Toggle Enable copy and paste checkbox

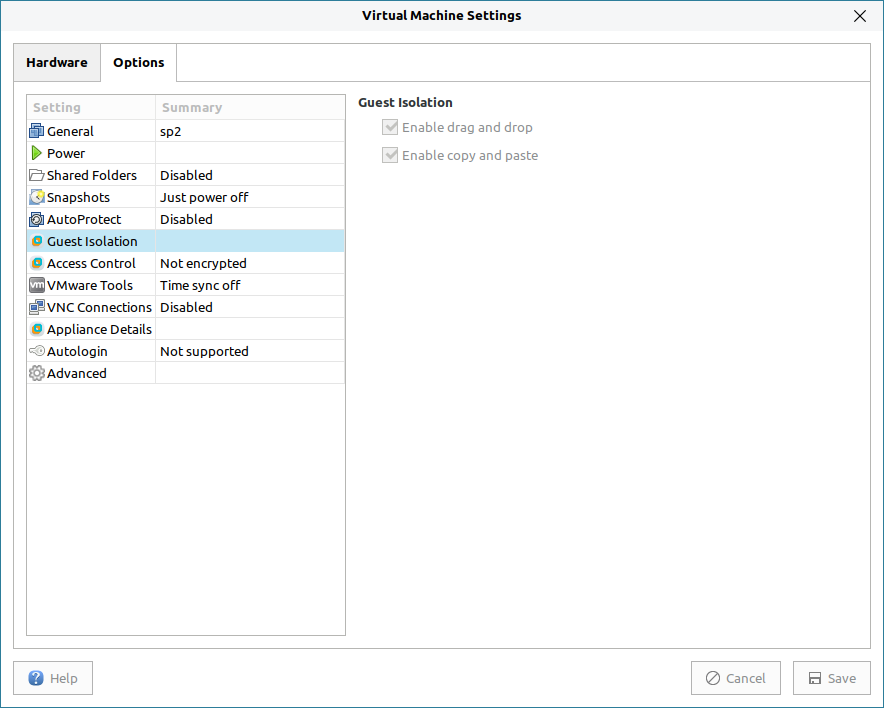click(x=390, y=156)
